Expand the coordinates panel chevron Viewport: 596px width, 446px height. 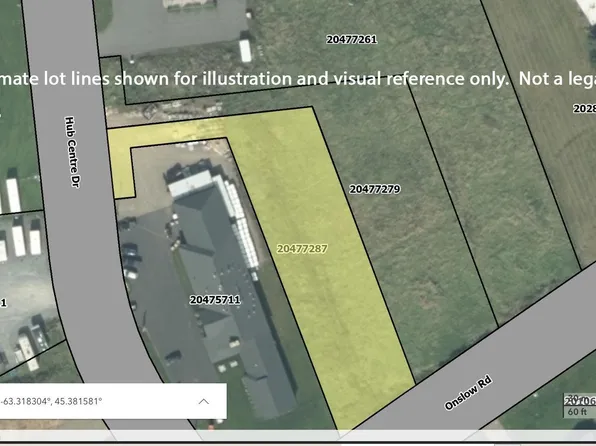204,402
